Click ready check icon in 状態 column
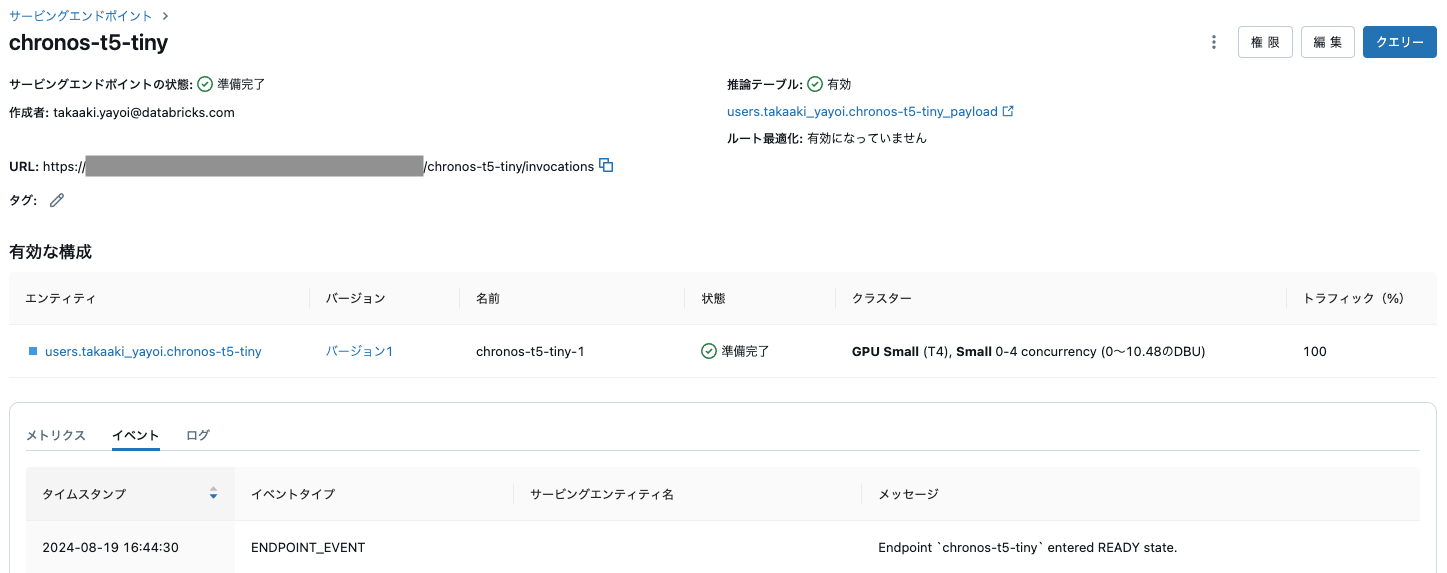The width and height of the screenshot is (1447, 573). (709, 351)
